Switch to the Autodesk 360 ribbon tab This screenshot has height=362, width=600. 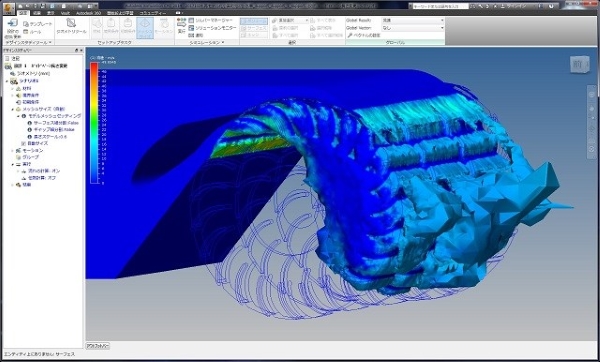(x=88, y=13)
